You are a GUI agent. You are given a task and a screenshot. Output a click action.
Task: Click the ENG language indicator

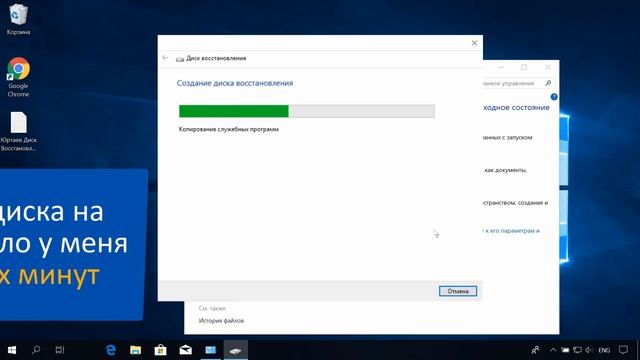(x=604, y=350)
